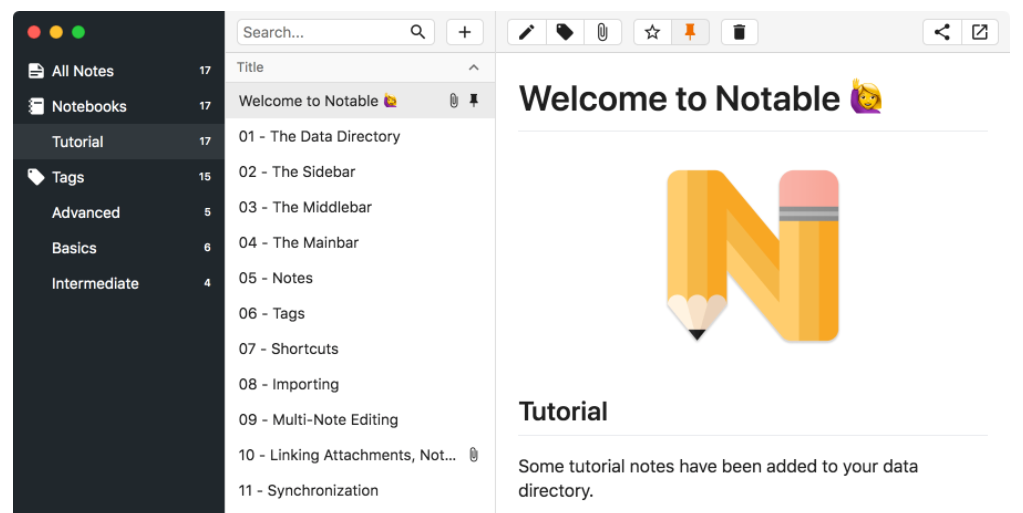Filter by the Intermediate tag
Viewport: 1023px width, 513px height.
pos(119,283)
